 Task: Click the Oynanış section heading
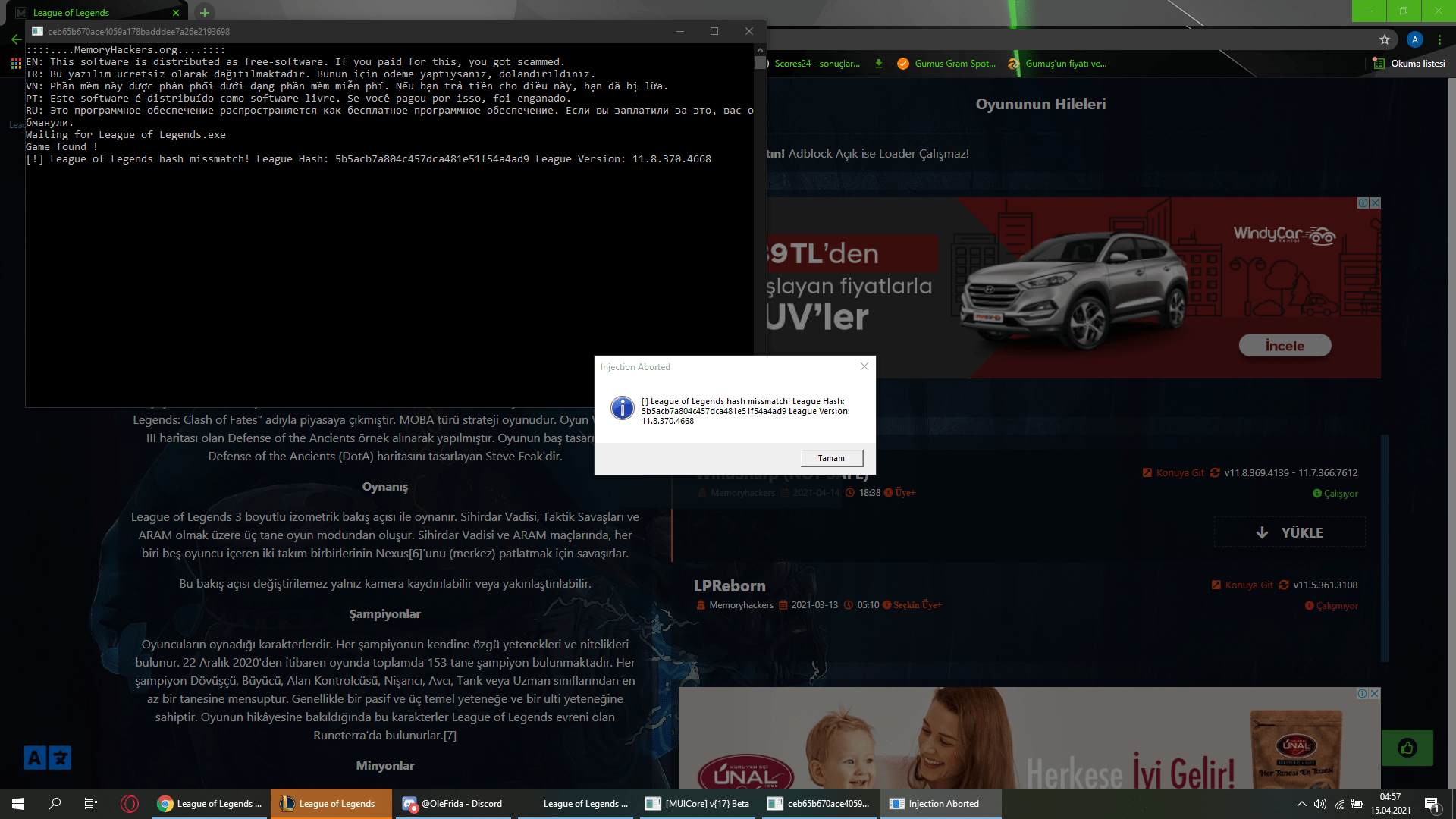pyautogui.click(x=385, y=487)
